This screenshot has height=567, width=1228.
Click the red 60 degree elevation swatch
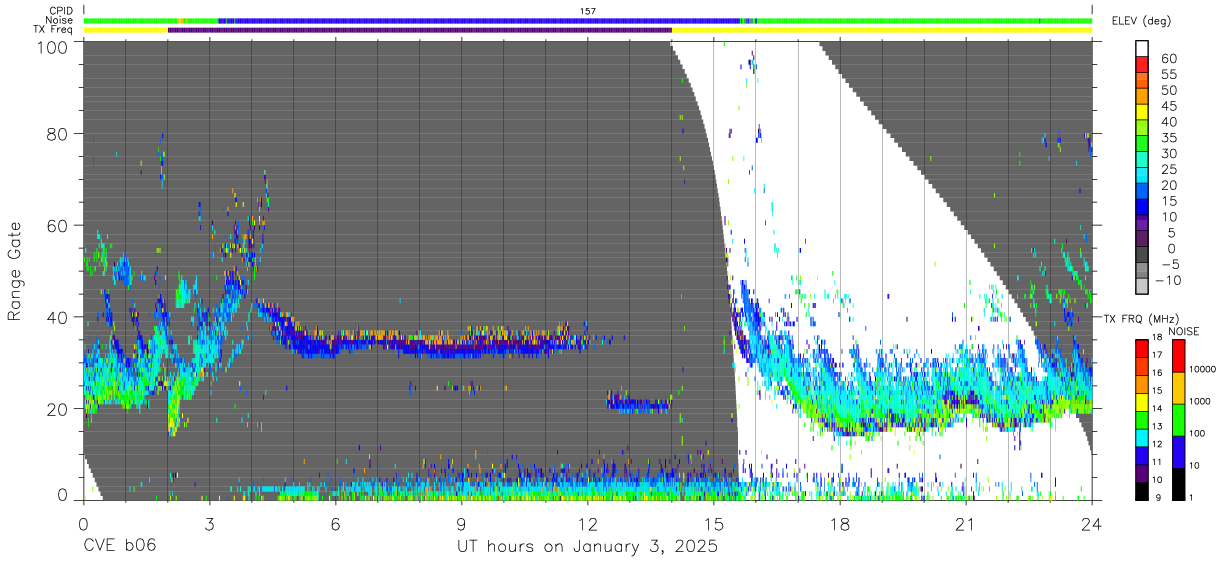pos(1142,65)
